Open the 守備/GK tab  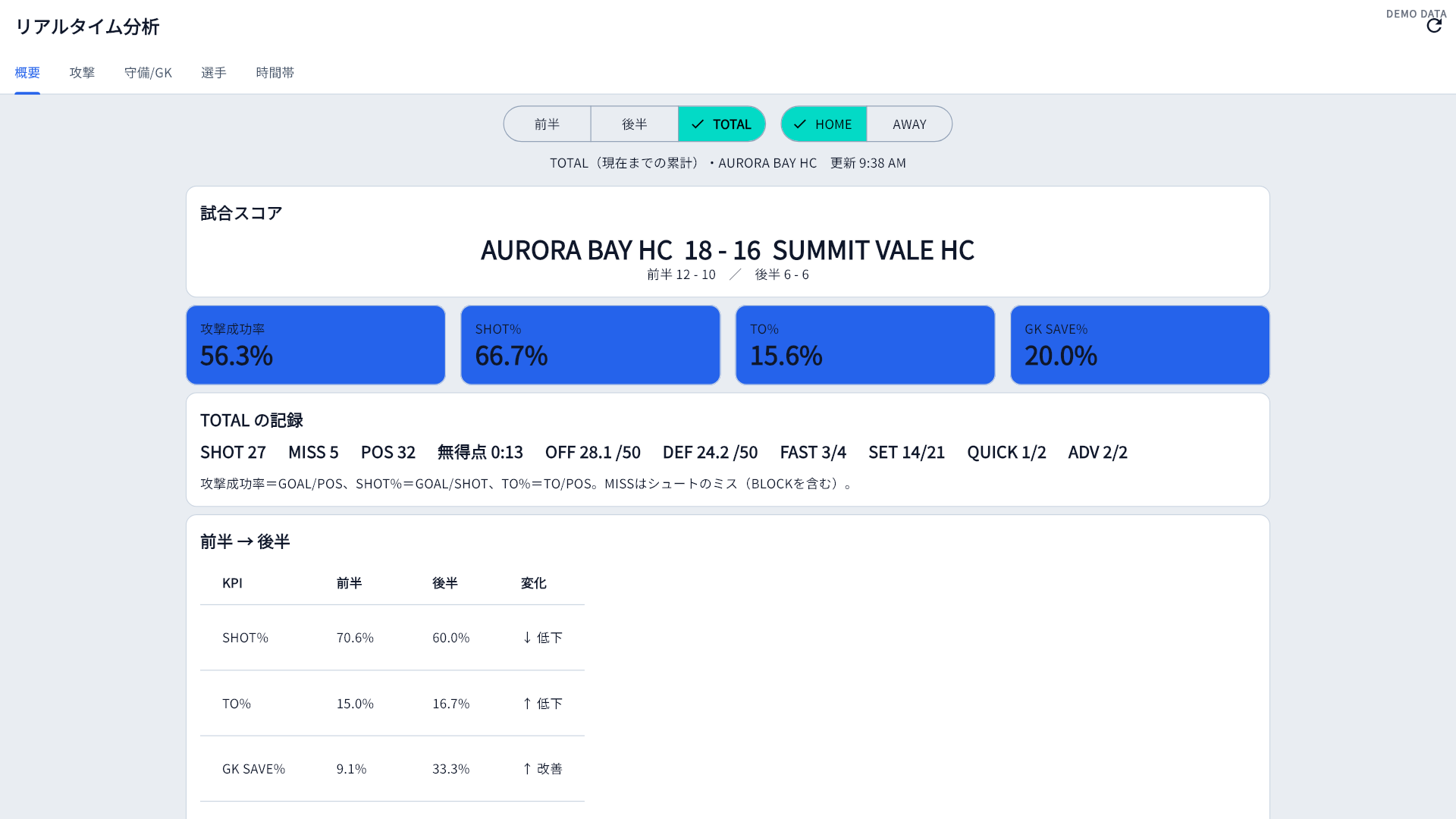pyautogui.click(x=148, y=73)
